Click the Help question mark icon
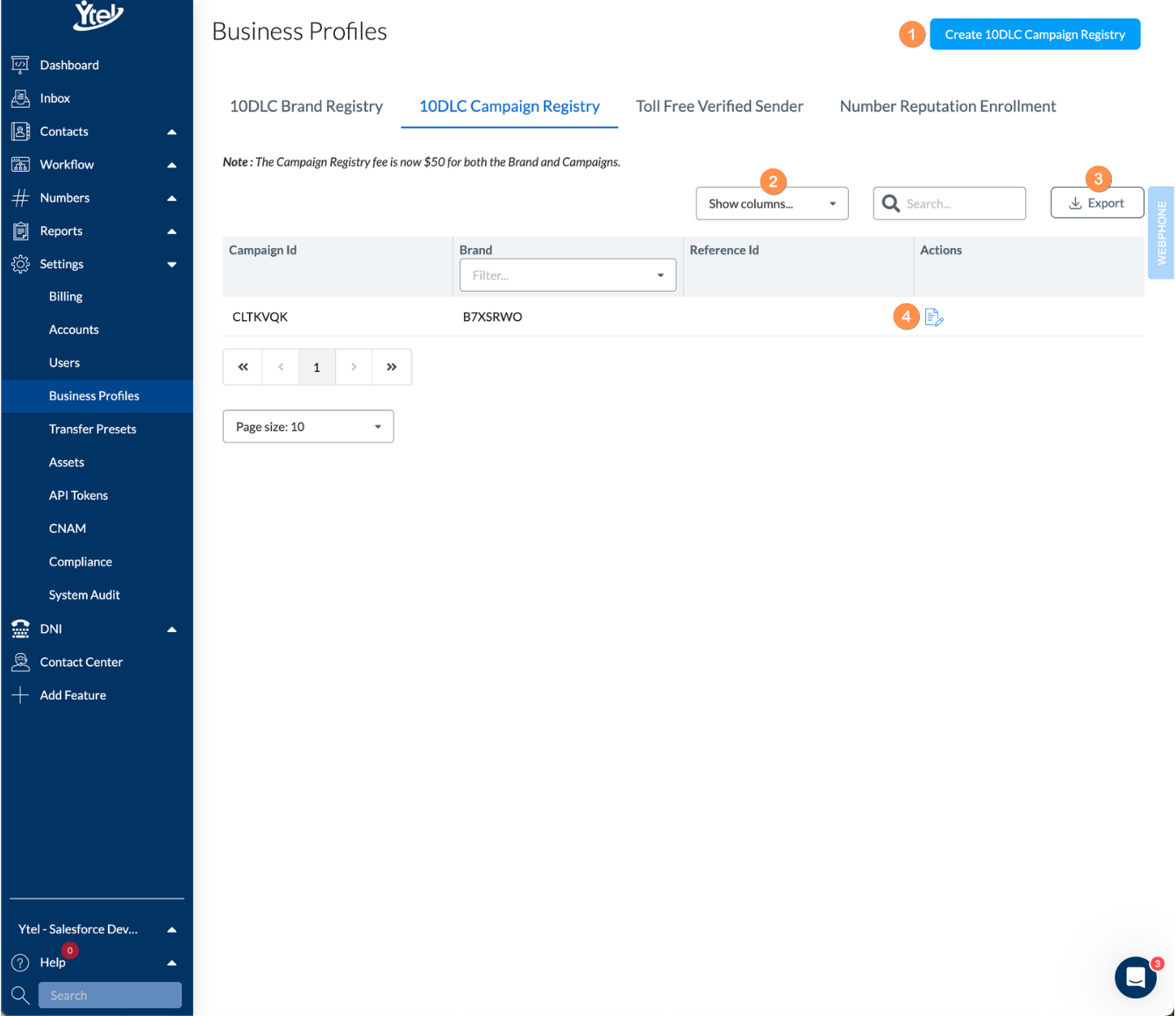The height and width of the screenshot is (1016, 1176). coord(20,963)
